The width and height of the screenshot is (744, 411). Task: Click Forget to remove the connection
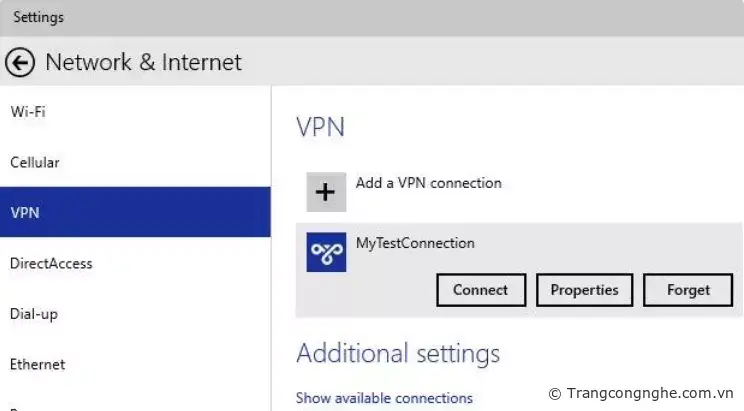689,290
